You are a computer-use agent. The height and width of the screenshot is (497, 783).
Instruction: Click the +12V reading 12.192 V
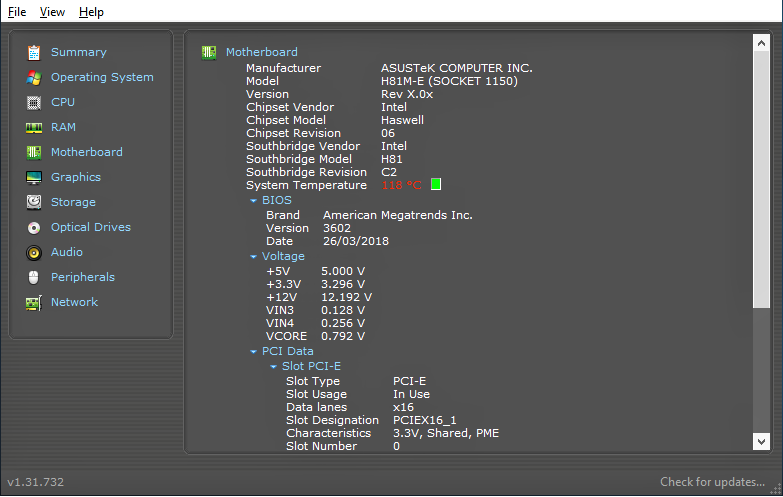pyautogui.click(x=346, y=297)
